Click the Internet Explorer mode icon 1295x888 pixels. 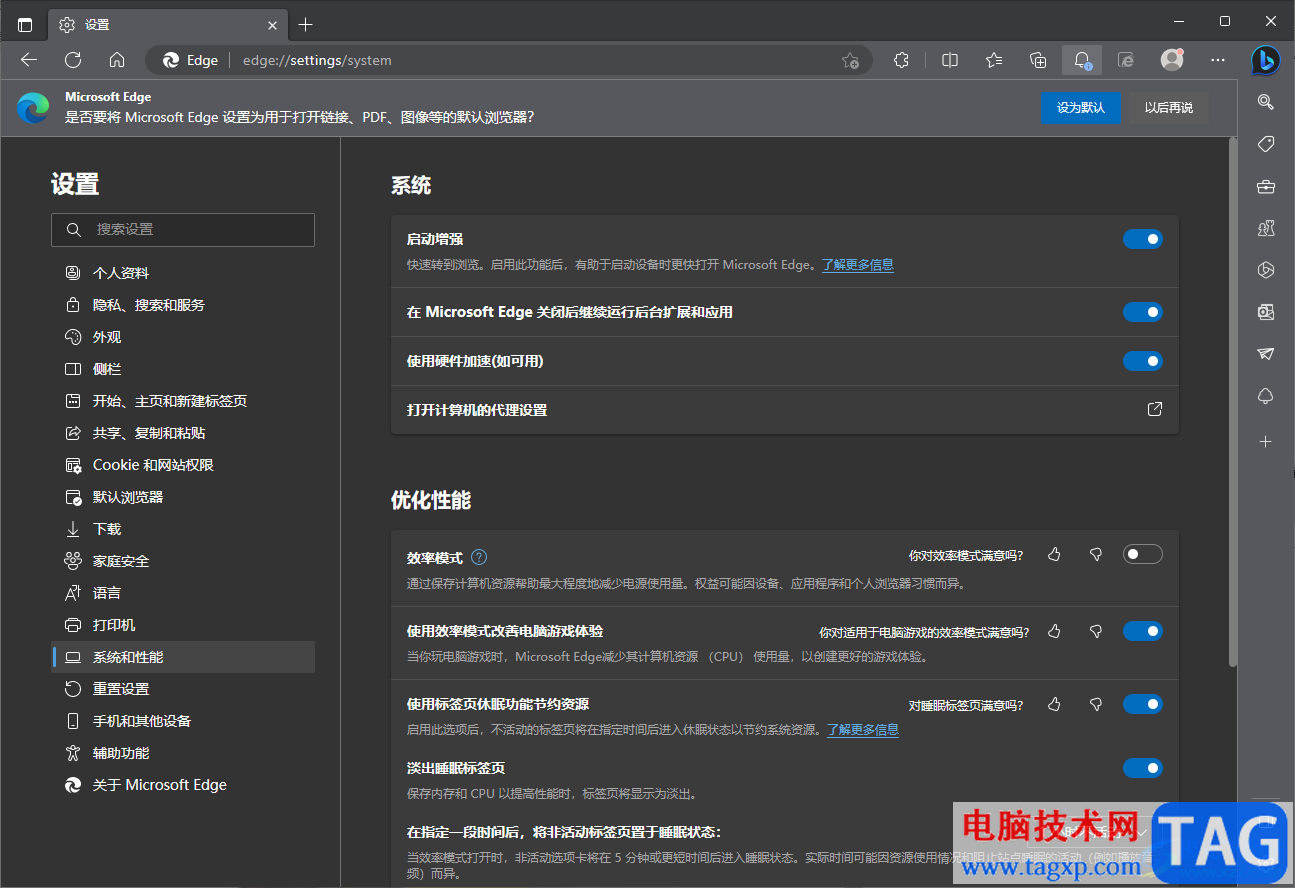1126,60
